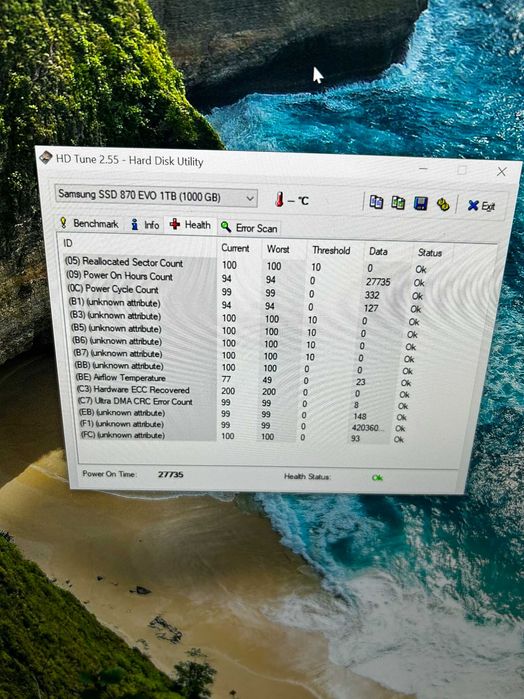Click the Exit button
This screenshot has width=524, height=699.
click(481, 206)
